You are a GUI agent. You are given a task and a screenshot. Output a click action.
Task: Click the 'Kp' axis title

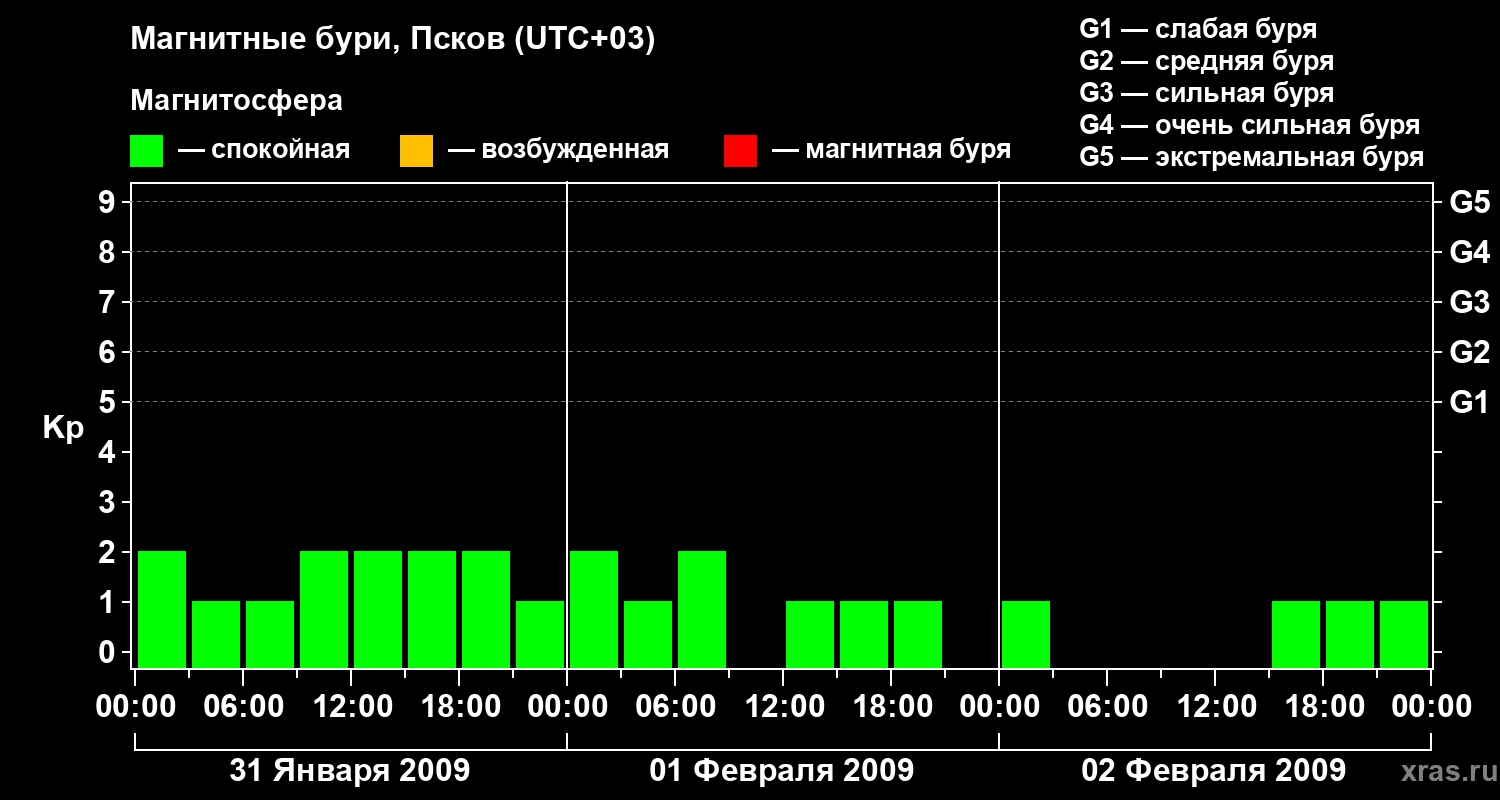click(x=63, y=427)
